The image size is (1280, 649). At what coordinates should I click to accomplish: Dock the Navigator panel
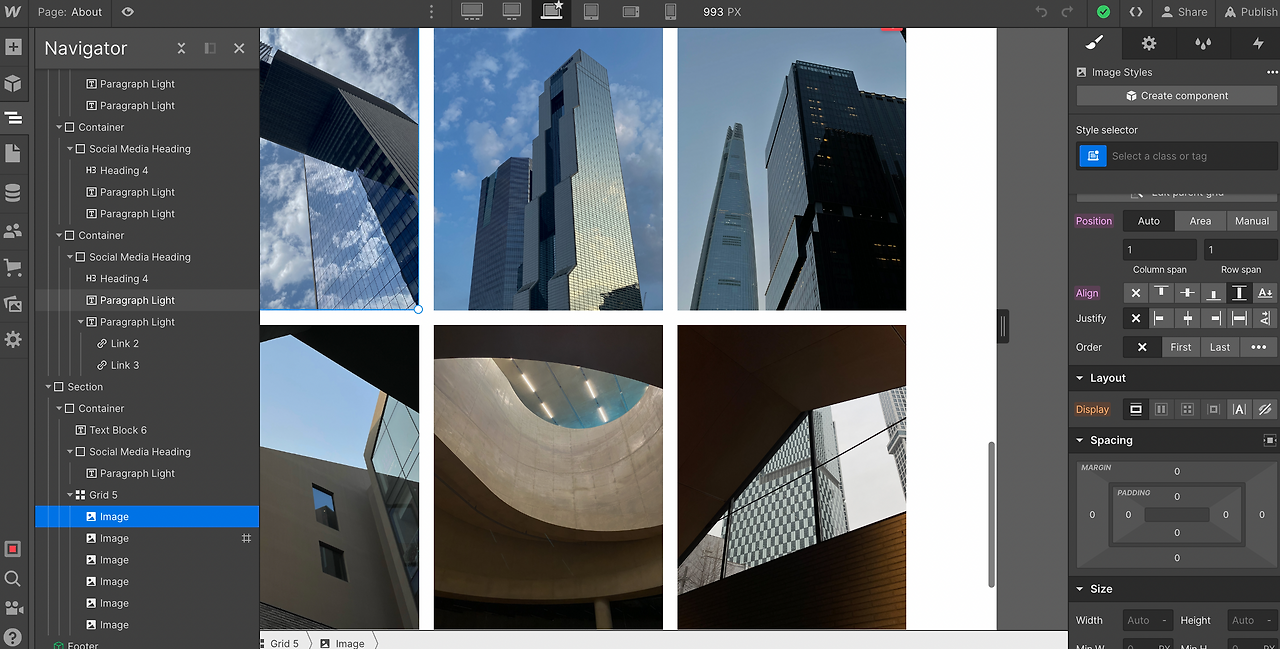[210, 48]
